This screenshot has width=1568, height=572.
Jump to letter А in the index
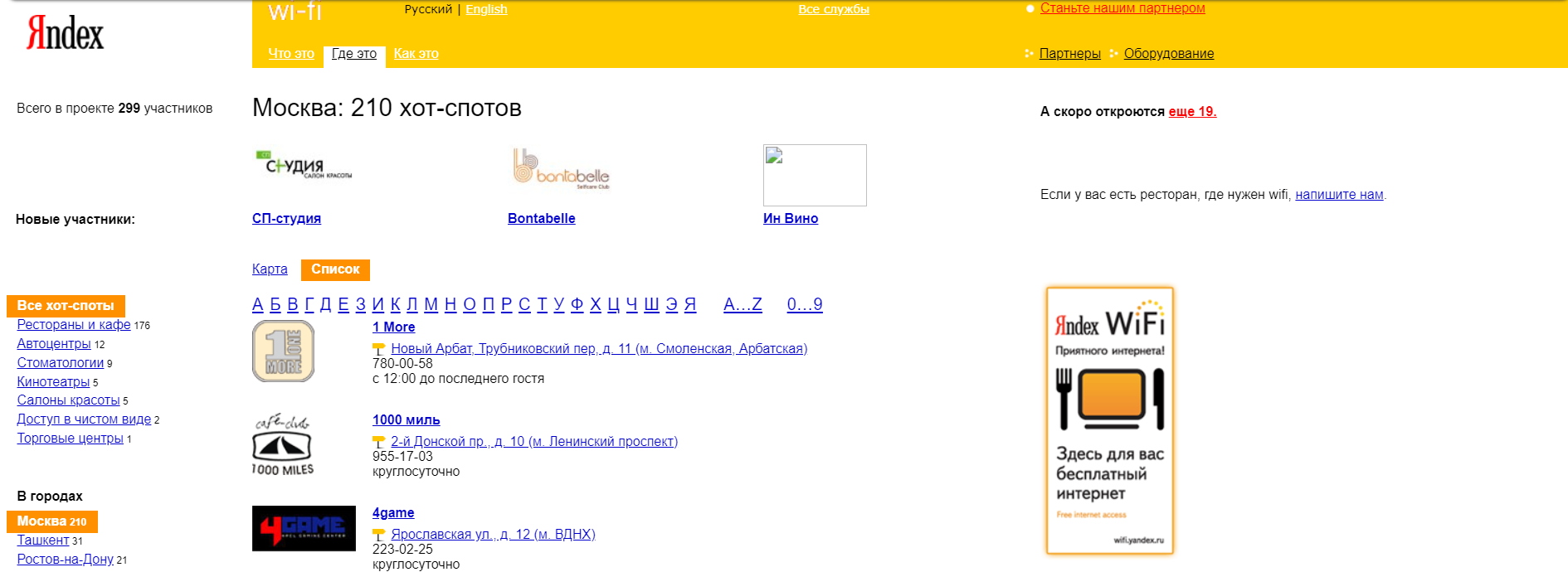coord(258,304)
